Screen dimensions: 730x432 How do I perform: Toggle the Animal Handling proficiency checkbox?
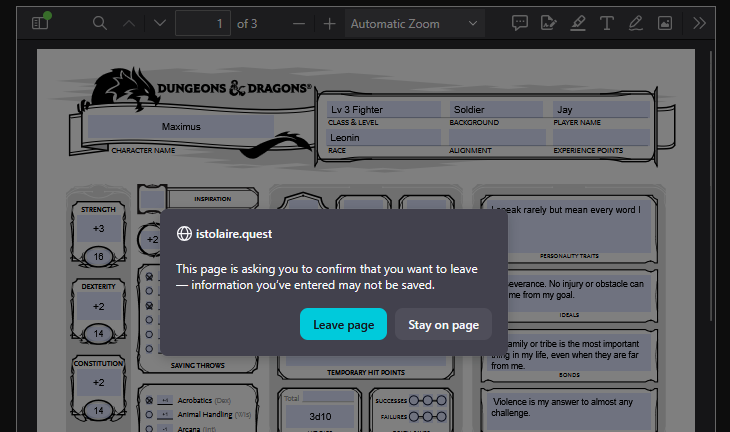tap(149, 414)
